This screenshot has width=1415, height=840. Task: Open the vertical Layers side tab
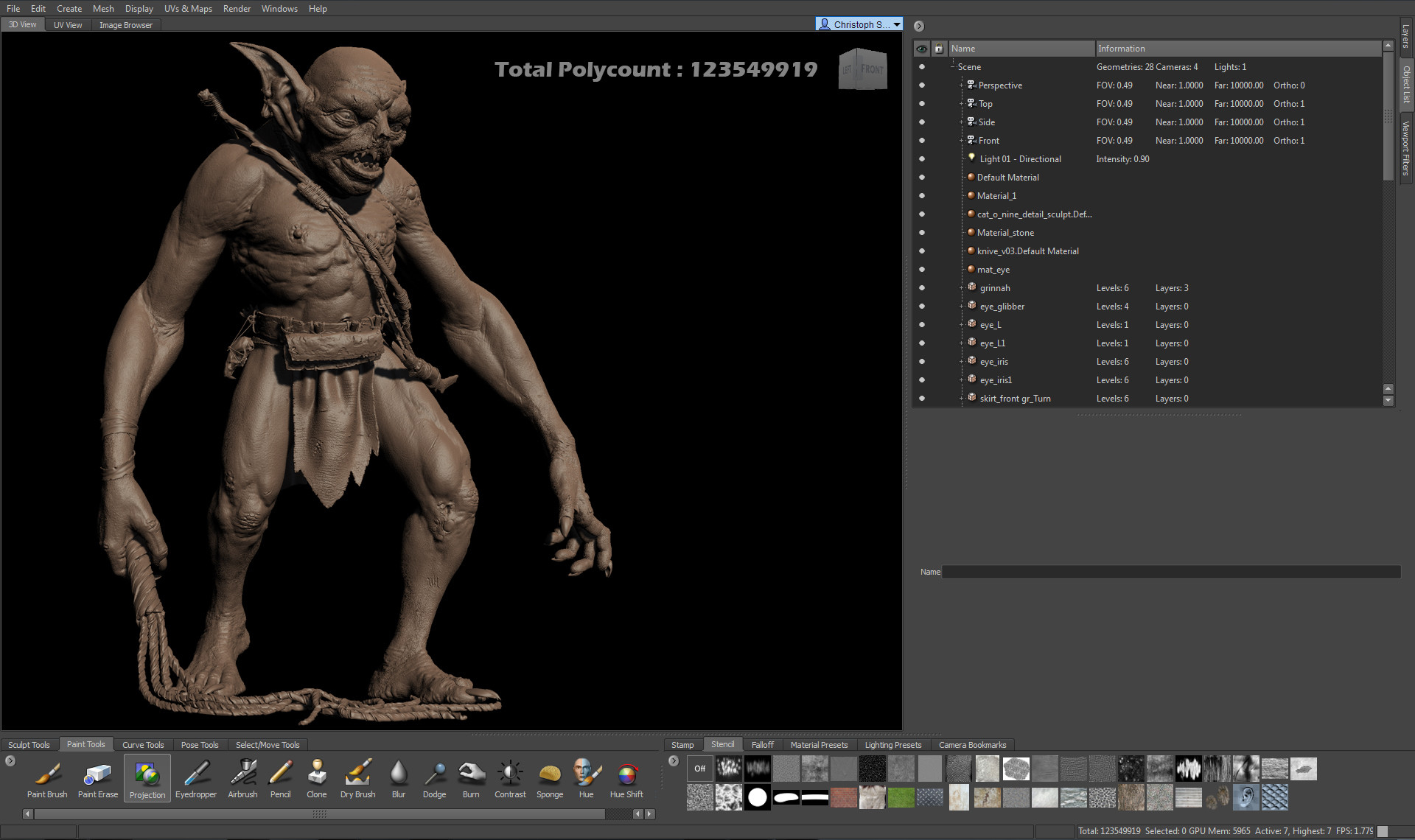click(1406, 36)
